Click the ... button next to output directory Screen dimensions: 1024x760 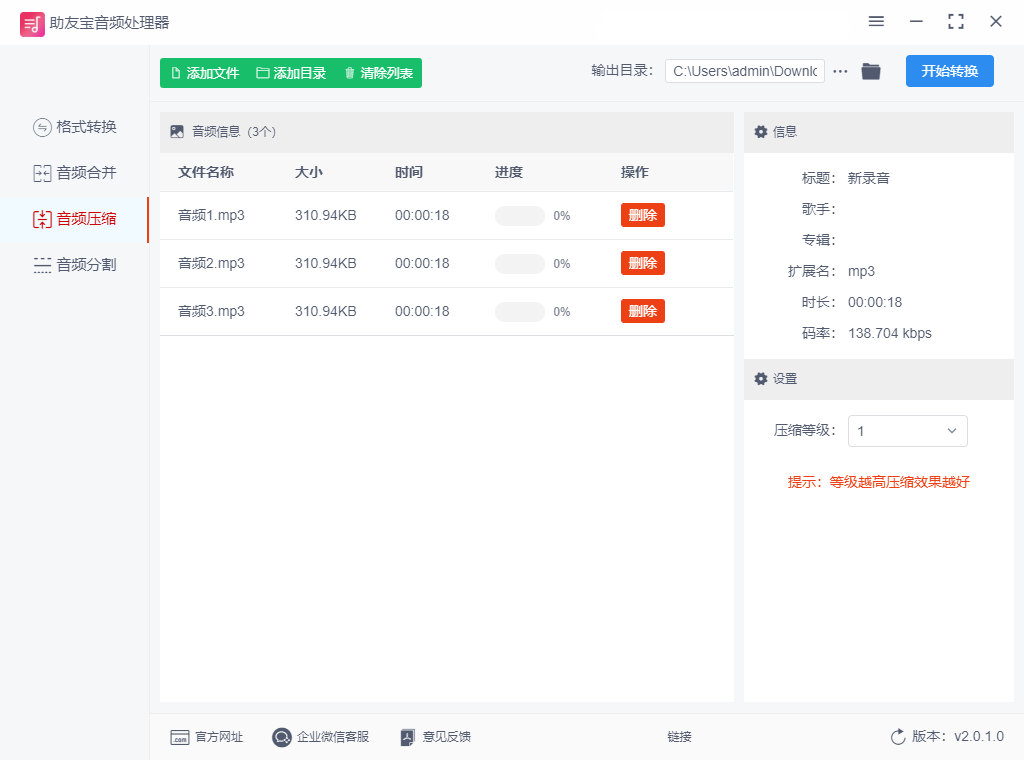click(x=839, y=71)
